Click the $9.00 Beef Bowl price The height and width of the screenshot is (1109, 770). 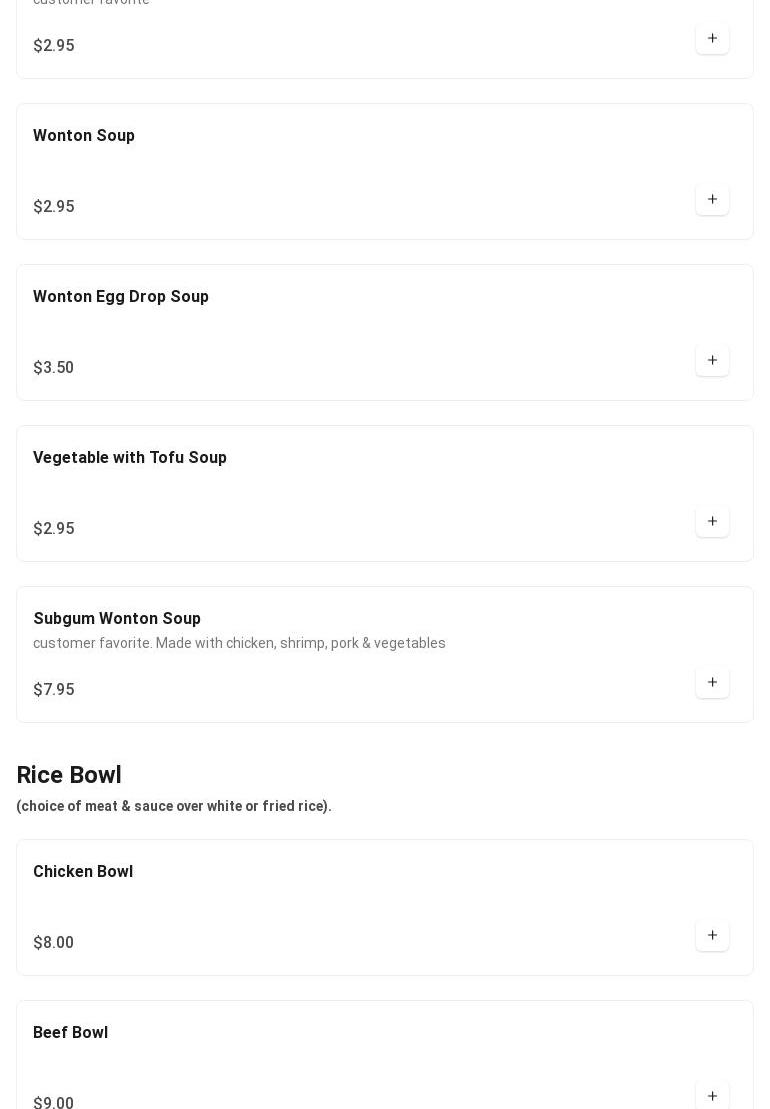coord(54,1102)
